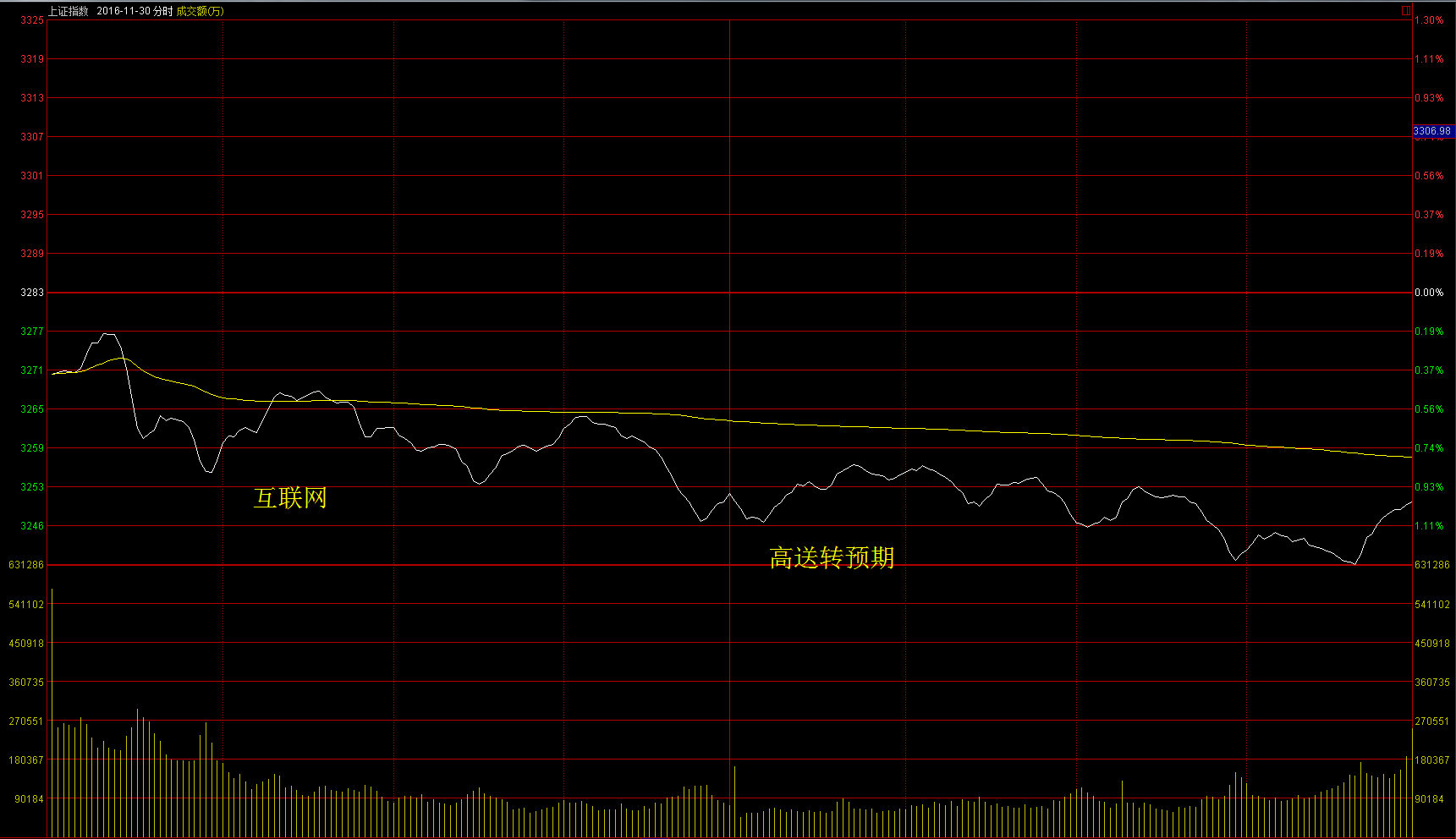This screenshot has height=839, width=1456.
Task: Click the right end of yellow average line
Action: tap(1409, 457)
